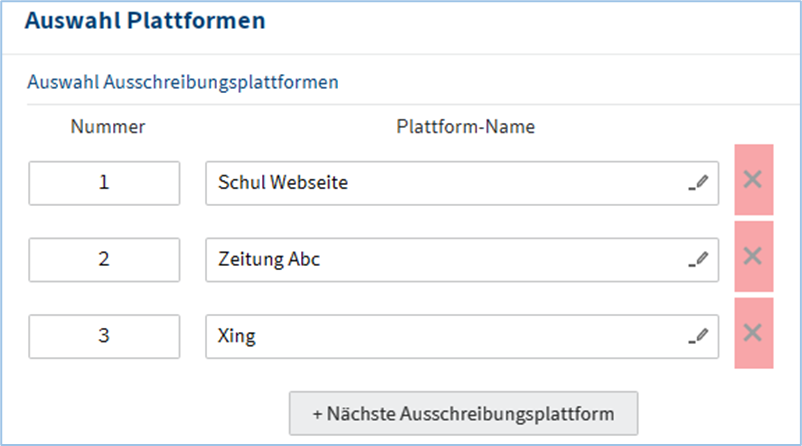Click the Nummer column header
Viewport: 802px width, 446px height.
pos(108,127)
